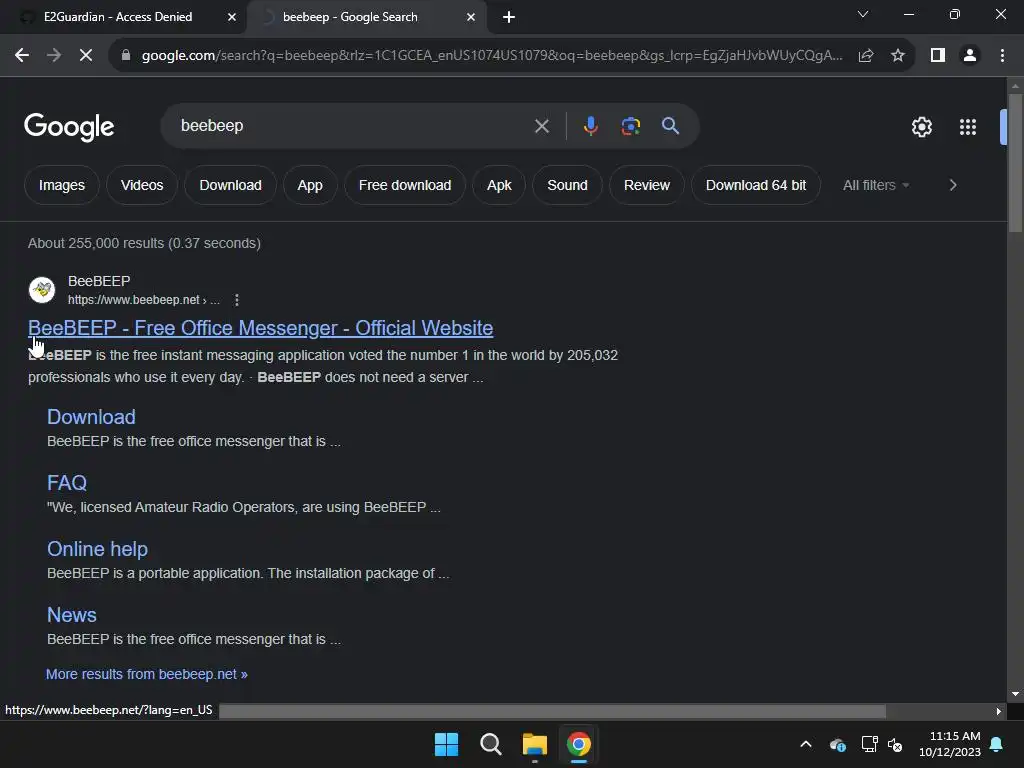
Task: Clear the search box with X
Action: 542,126
